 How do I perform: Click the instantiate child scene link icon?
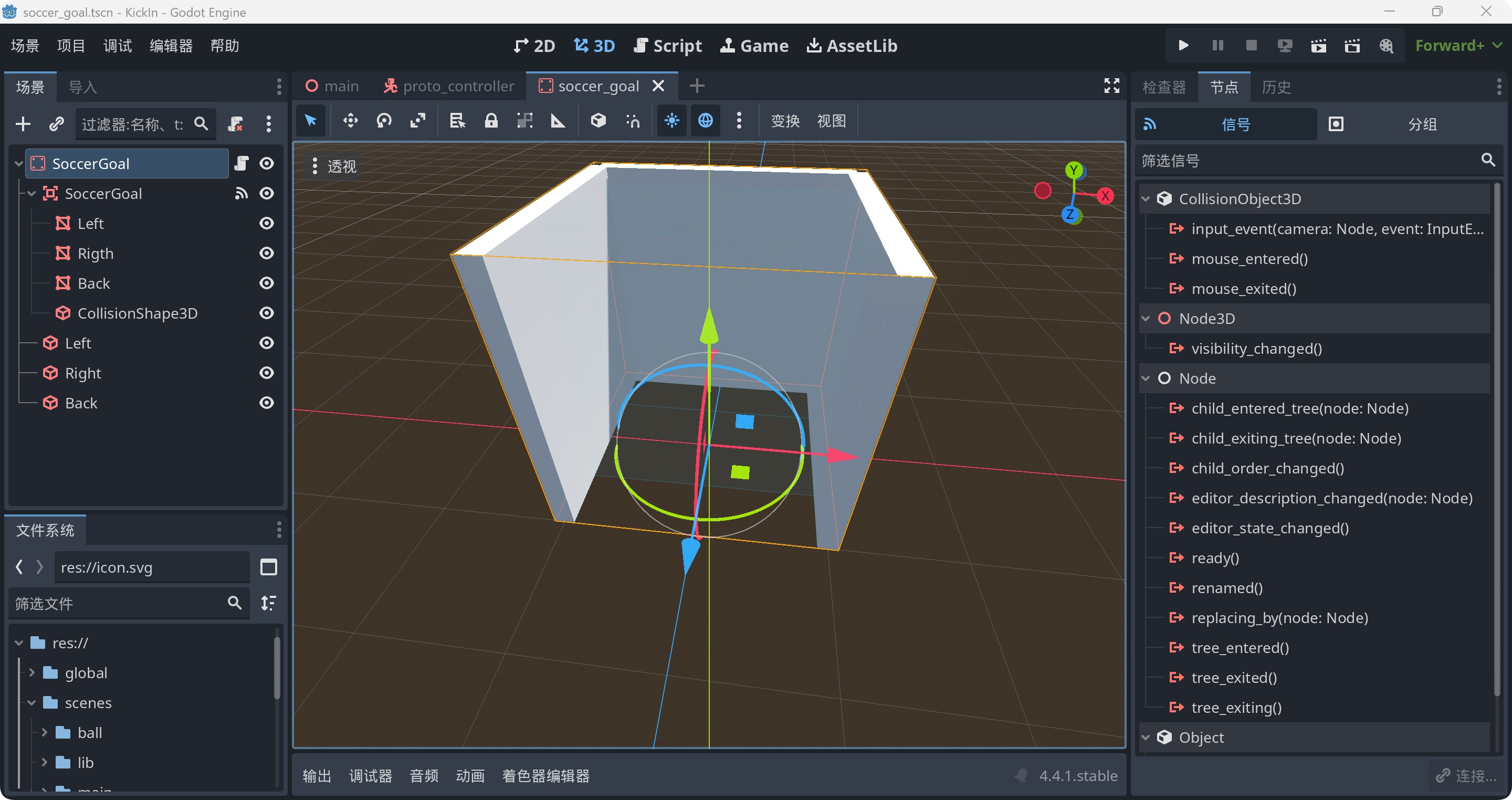tap(56, 124)
